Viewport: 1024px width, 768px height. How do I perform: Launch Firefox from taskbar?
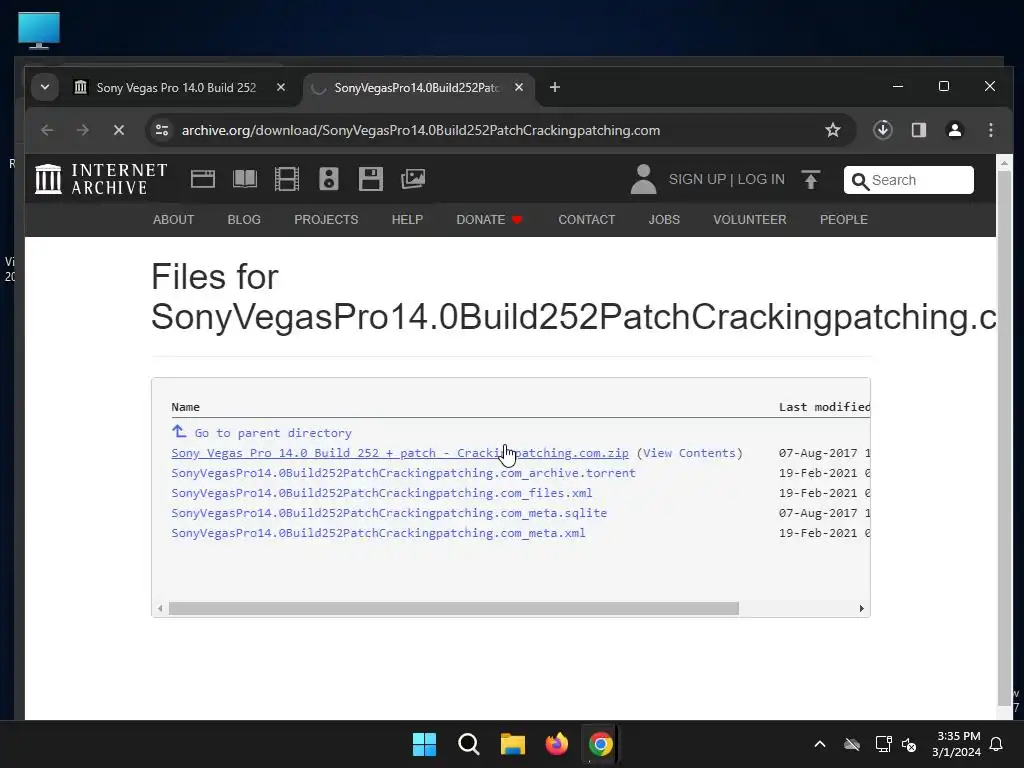556,744
